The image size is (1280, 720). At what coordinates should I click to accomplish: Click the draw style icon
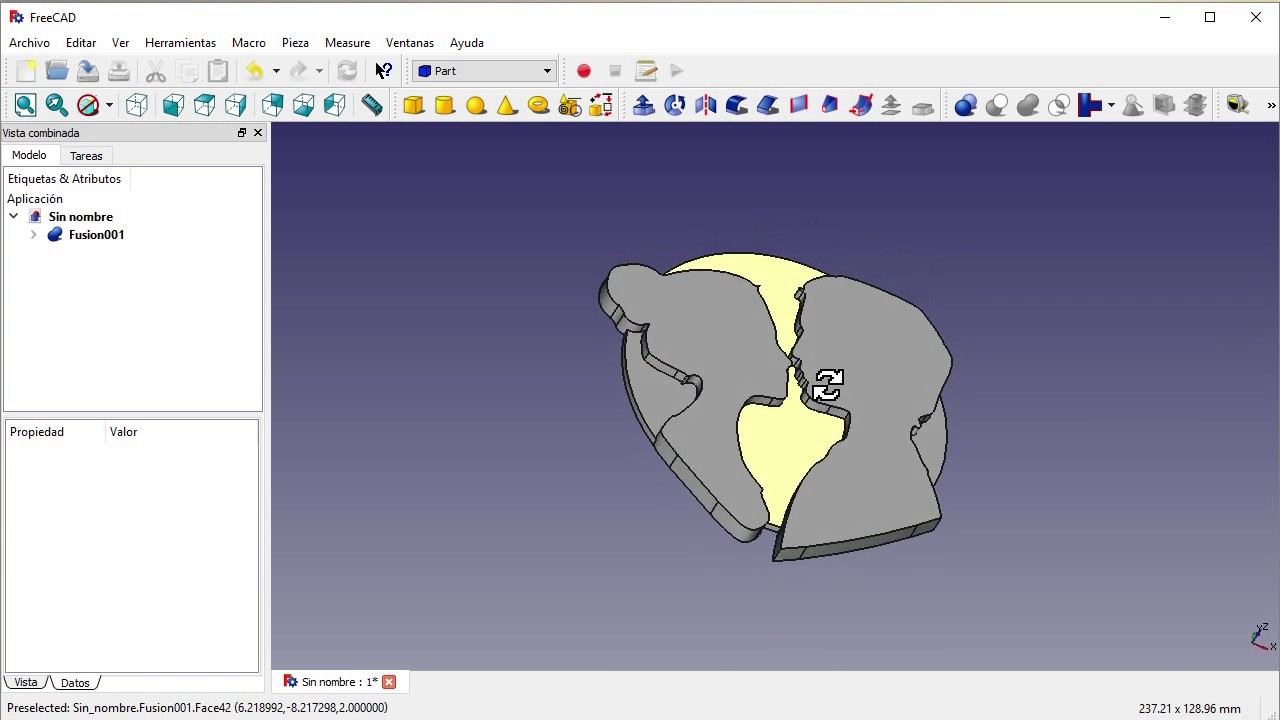click(88, 105)
